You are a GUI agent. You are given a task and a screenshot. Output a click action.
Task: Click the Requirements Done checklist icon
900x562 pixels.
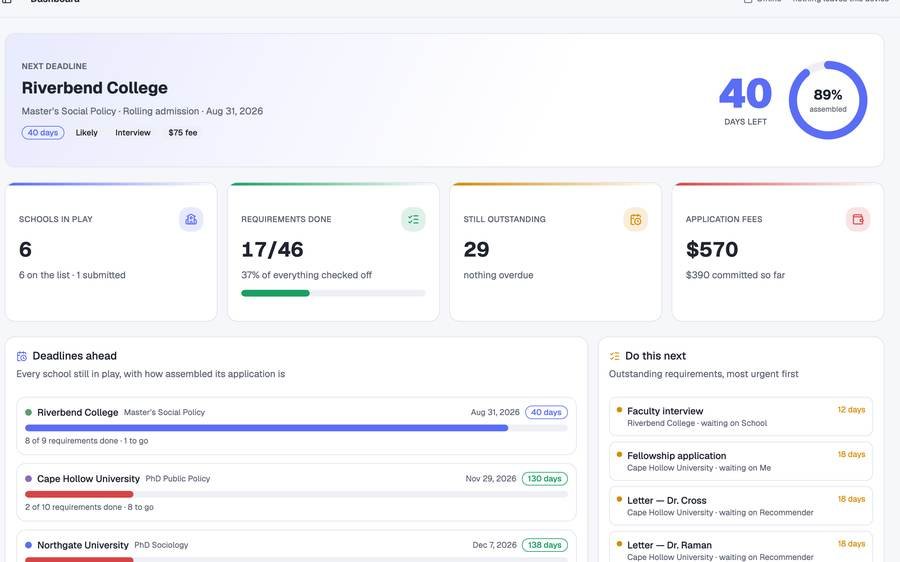click(x=413, y=219)
